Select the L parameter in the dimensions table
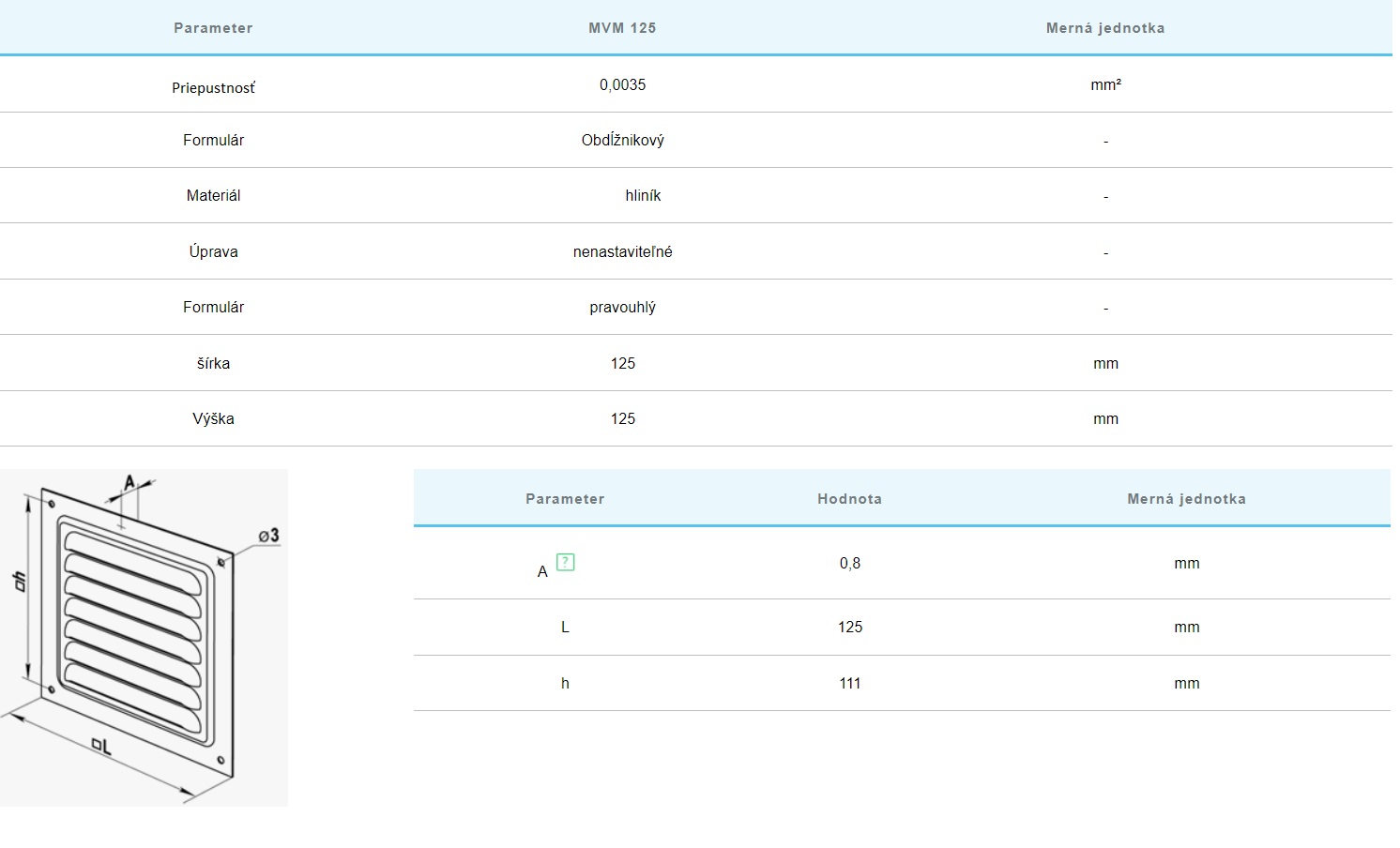 click(565, 627)
